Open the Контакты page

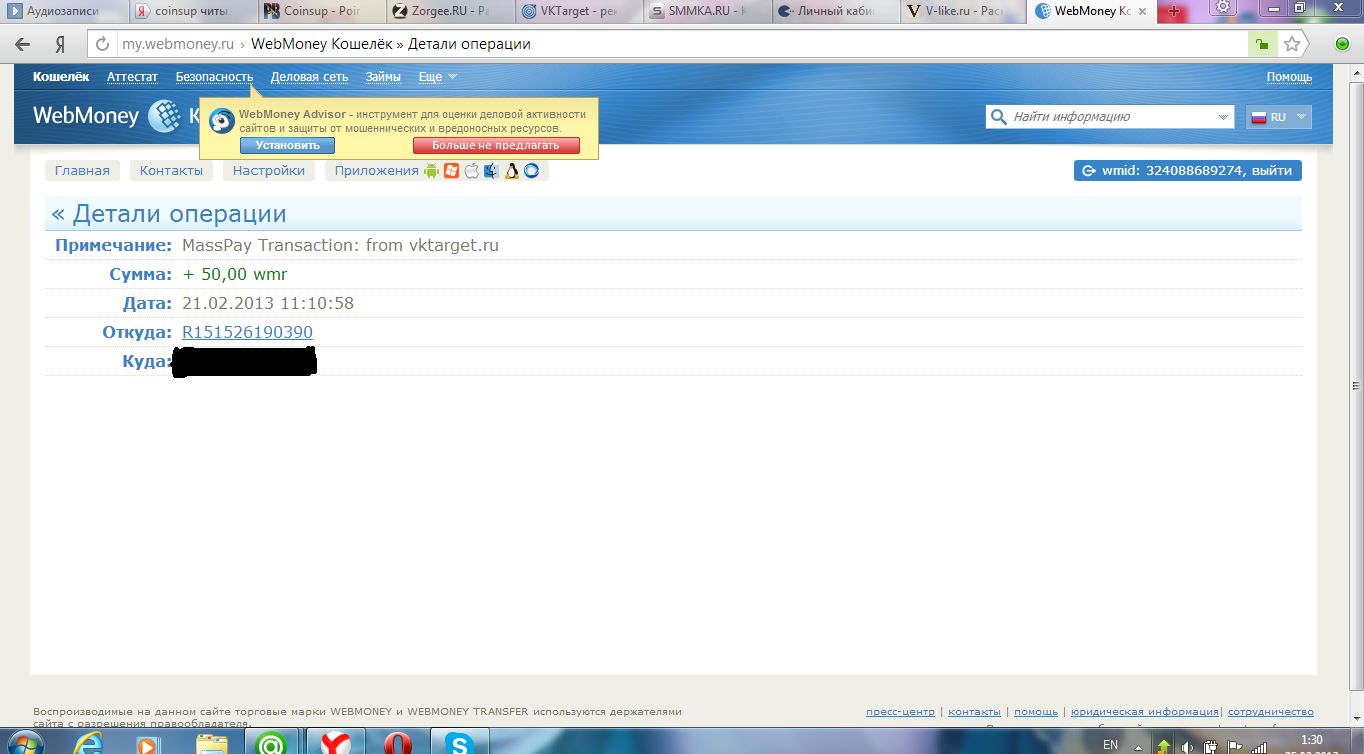pyautogui.click(x=171, y=171)
